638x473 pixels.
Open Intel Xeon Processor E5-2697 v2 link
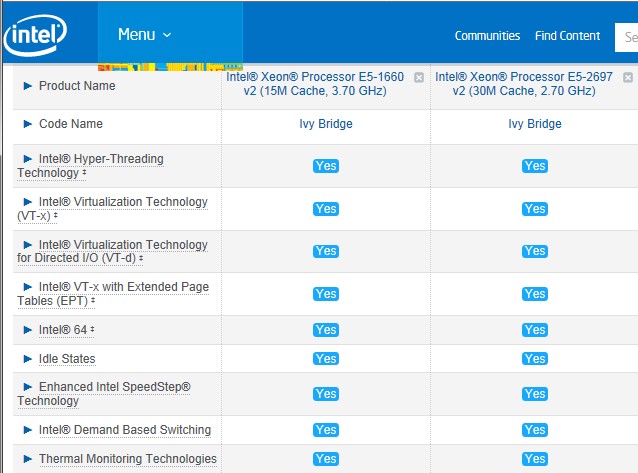click(x=524, y=84)
